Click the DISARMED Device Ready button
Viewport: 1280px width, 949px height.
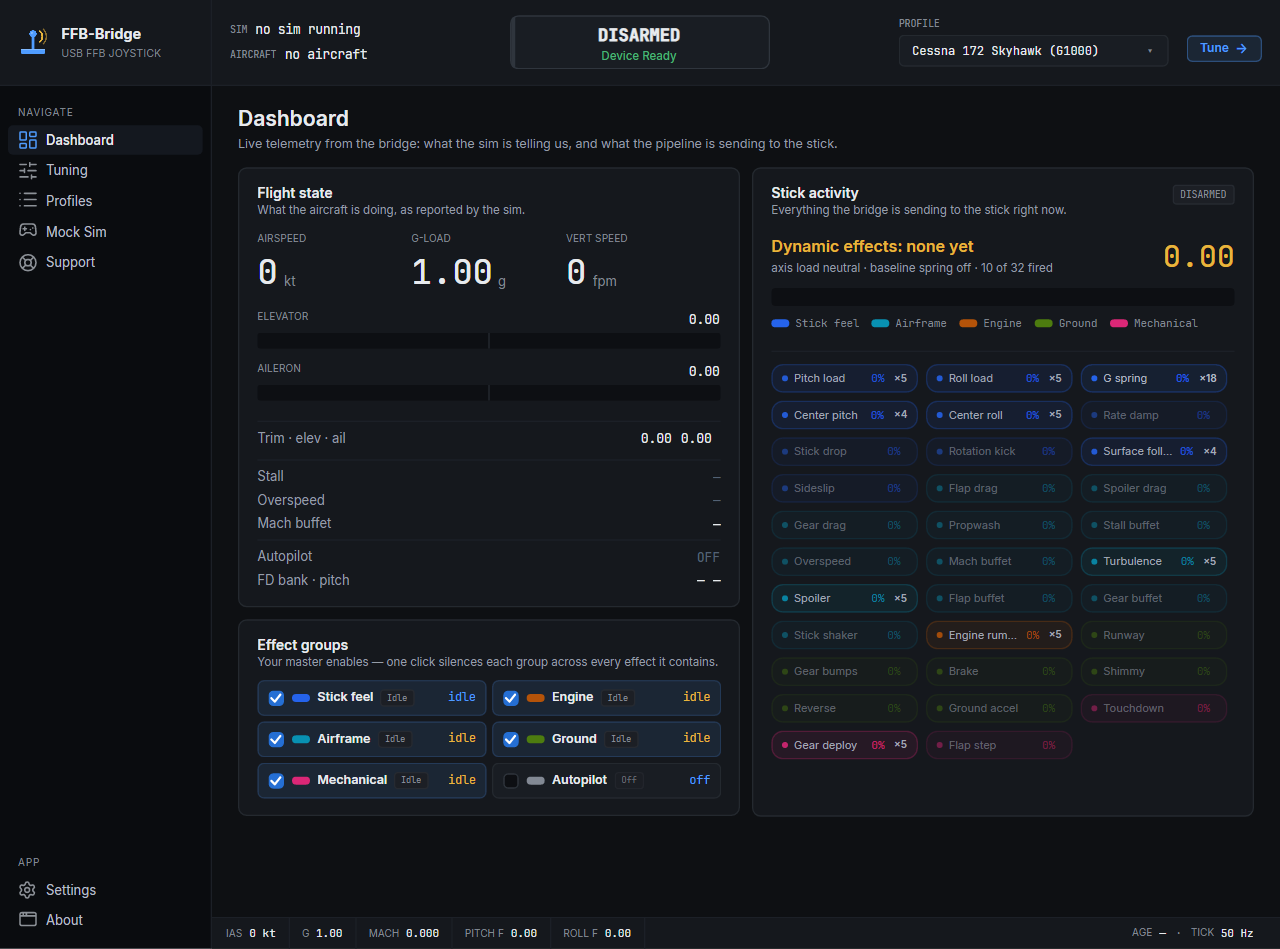point(640,43)
